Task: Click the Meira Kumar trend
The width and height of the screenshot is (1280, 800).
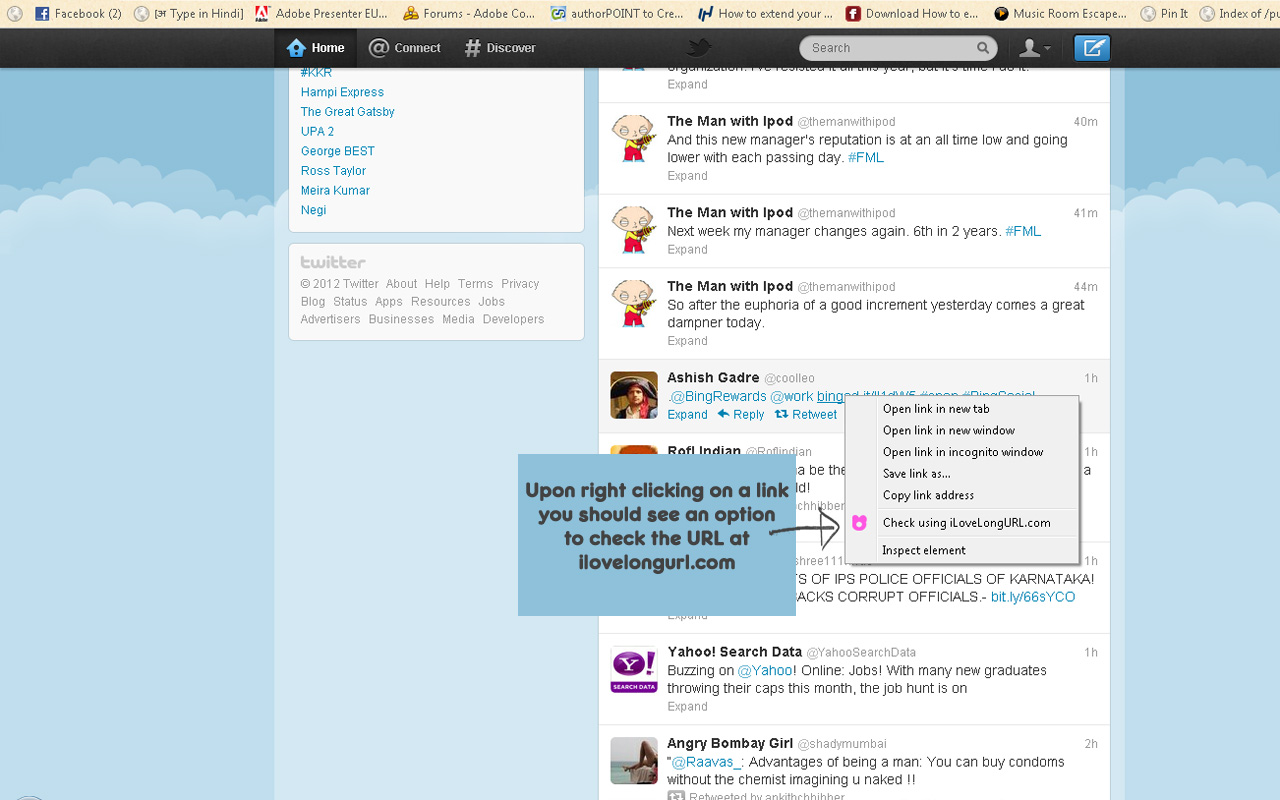Action: point(335,190)
